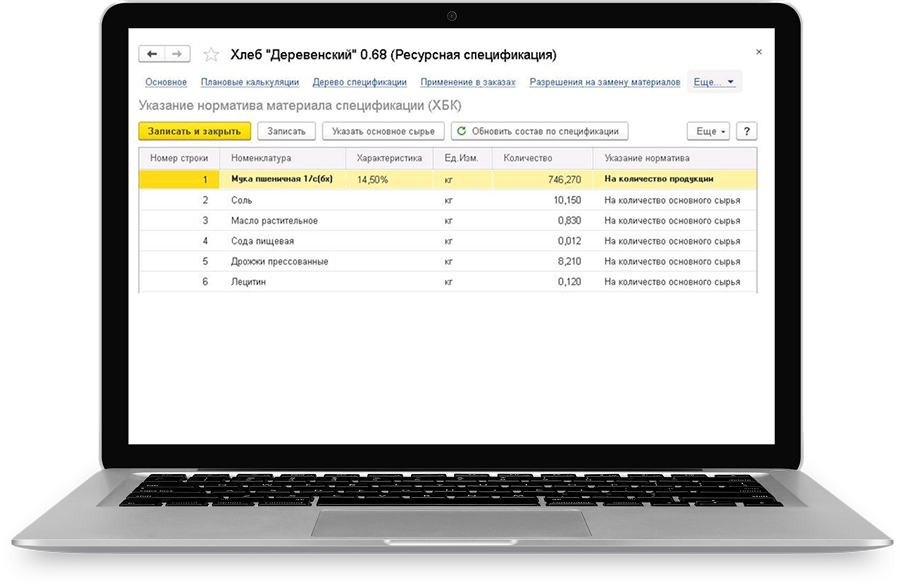
Task: Click row number 1 cell
Action: coord(179,179)
